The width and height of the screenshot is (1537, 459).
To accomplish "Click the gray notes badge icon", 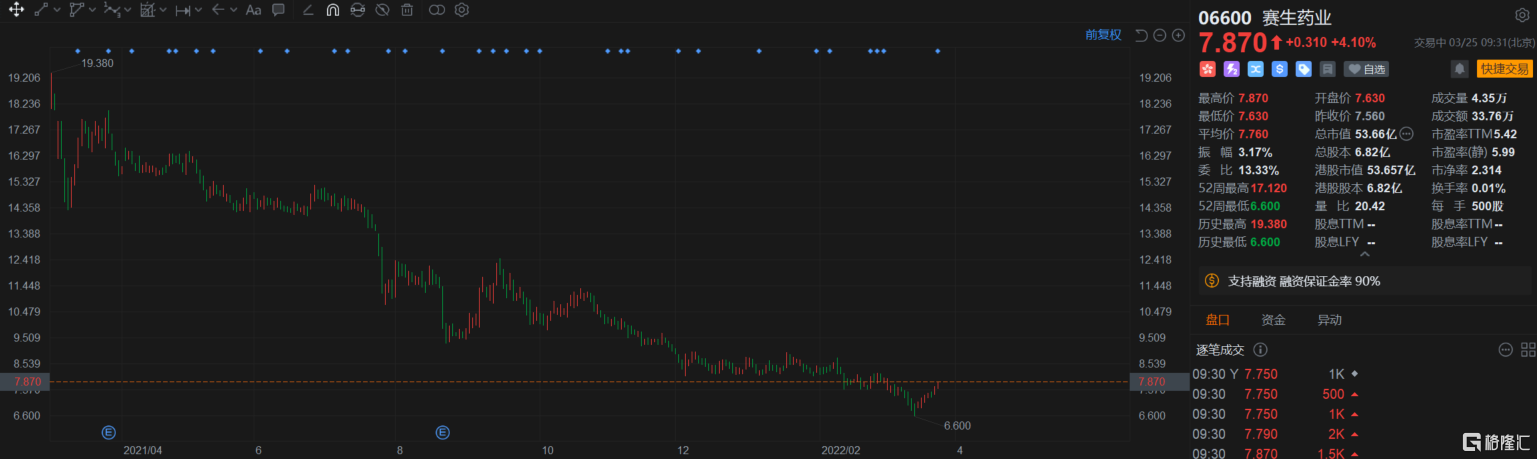I will click(1327, 69).
